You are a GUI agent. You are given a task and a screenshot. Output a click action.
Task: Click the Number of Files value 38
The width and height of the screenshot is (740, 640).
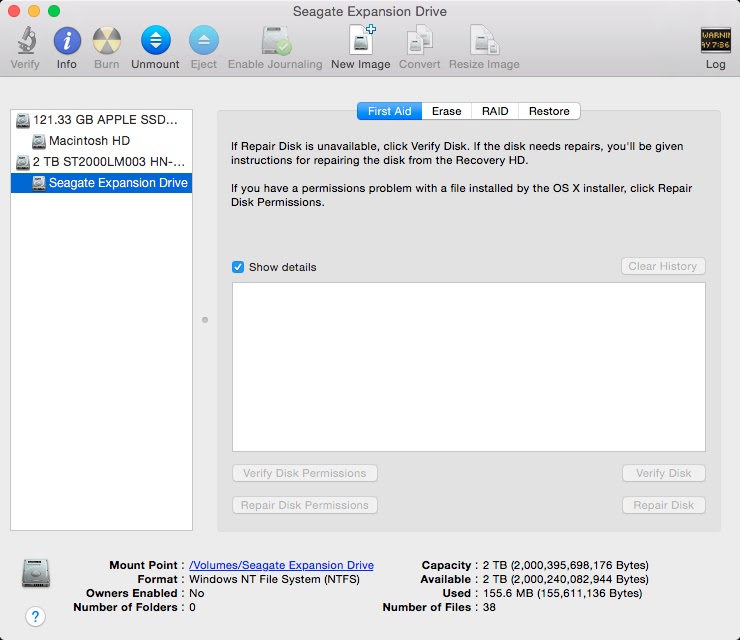point(489,607)
